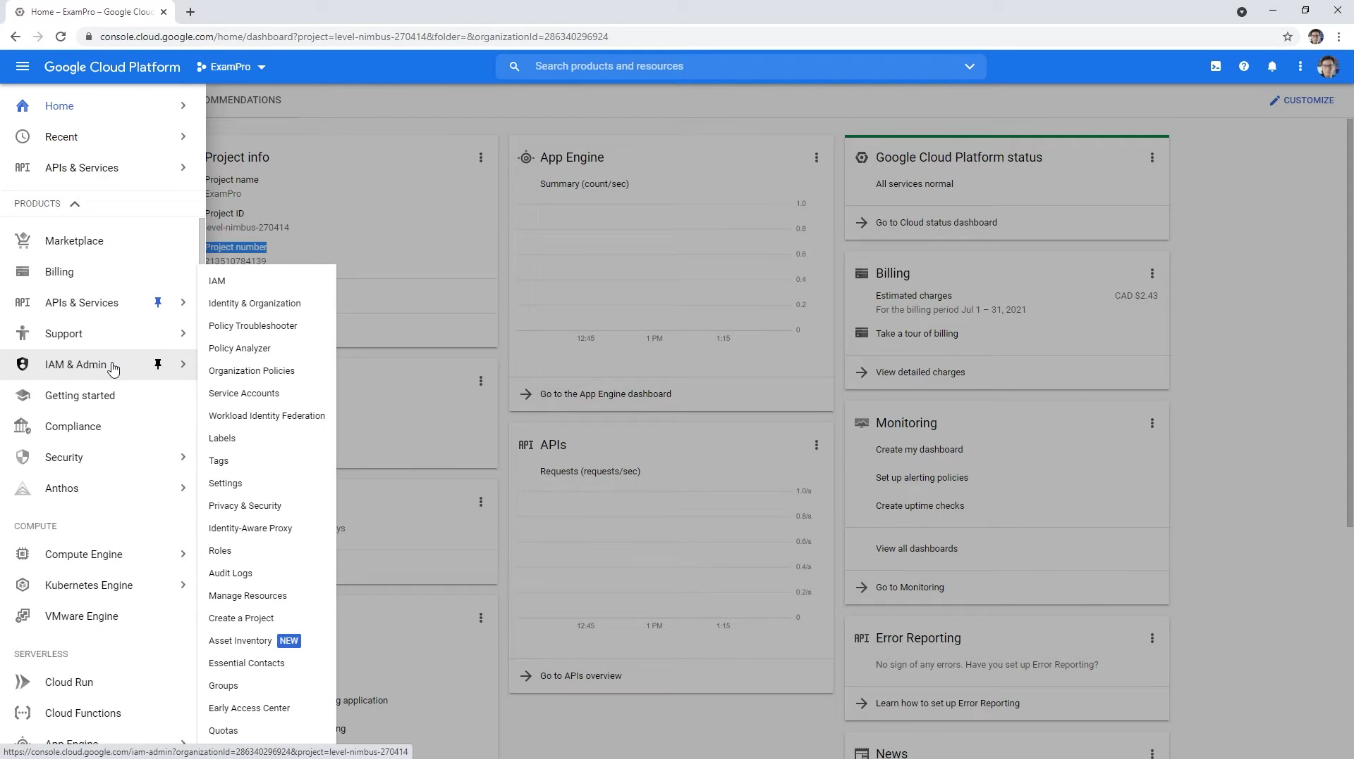The height and width of the screenshot is (759, 1354).
Task: Choose Roles in the IAM submenu
Action: click(219, 551)
